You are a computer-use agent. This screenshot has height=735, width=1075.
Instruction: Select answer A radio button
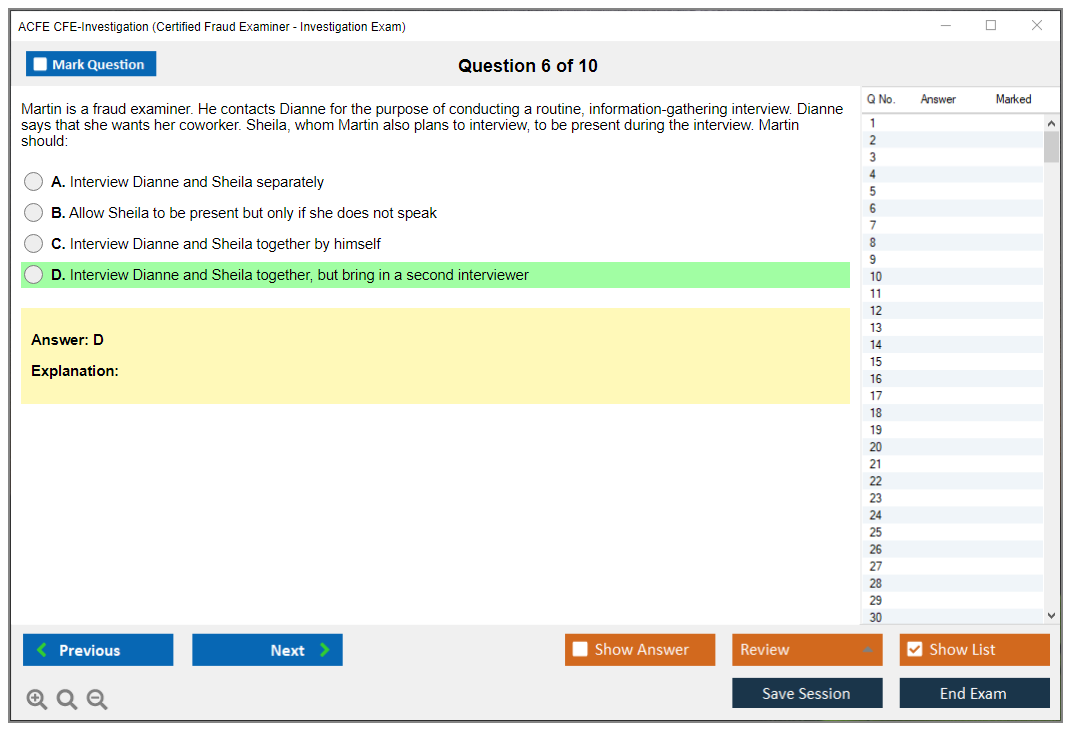pos(34,182)
